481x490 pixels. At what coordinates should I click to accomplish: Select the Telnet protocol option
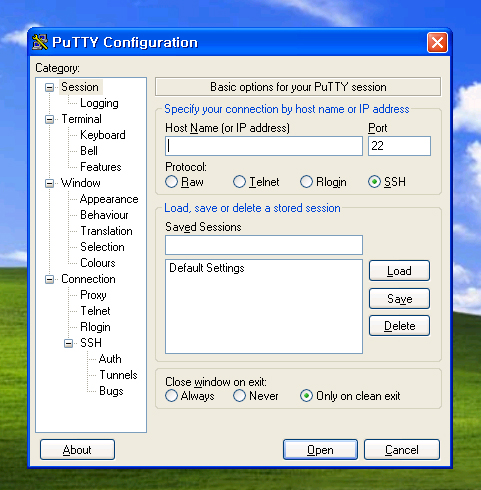pos(239,182)
